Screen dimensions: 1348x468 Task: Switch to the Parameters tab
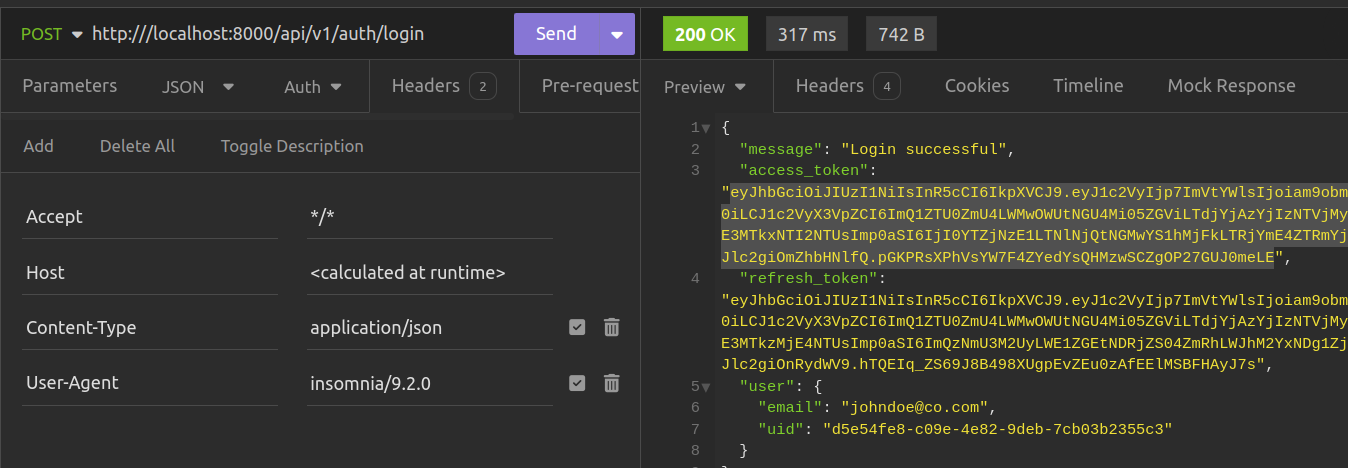pyautogui.click(x=70, y=86)
